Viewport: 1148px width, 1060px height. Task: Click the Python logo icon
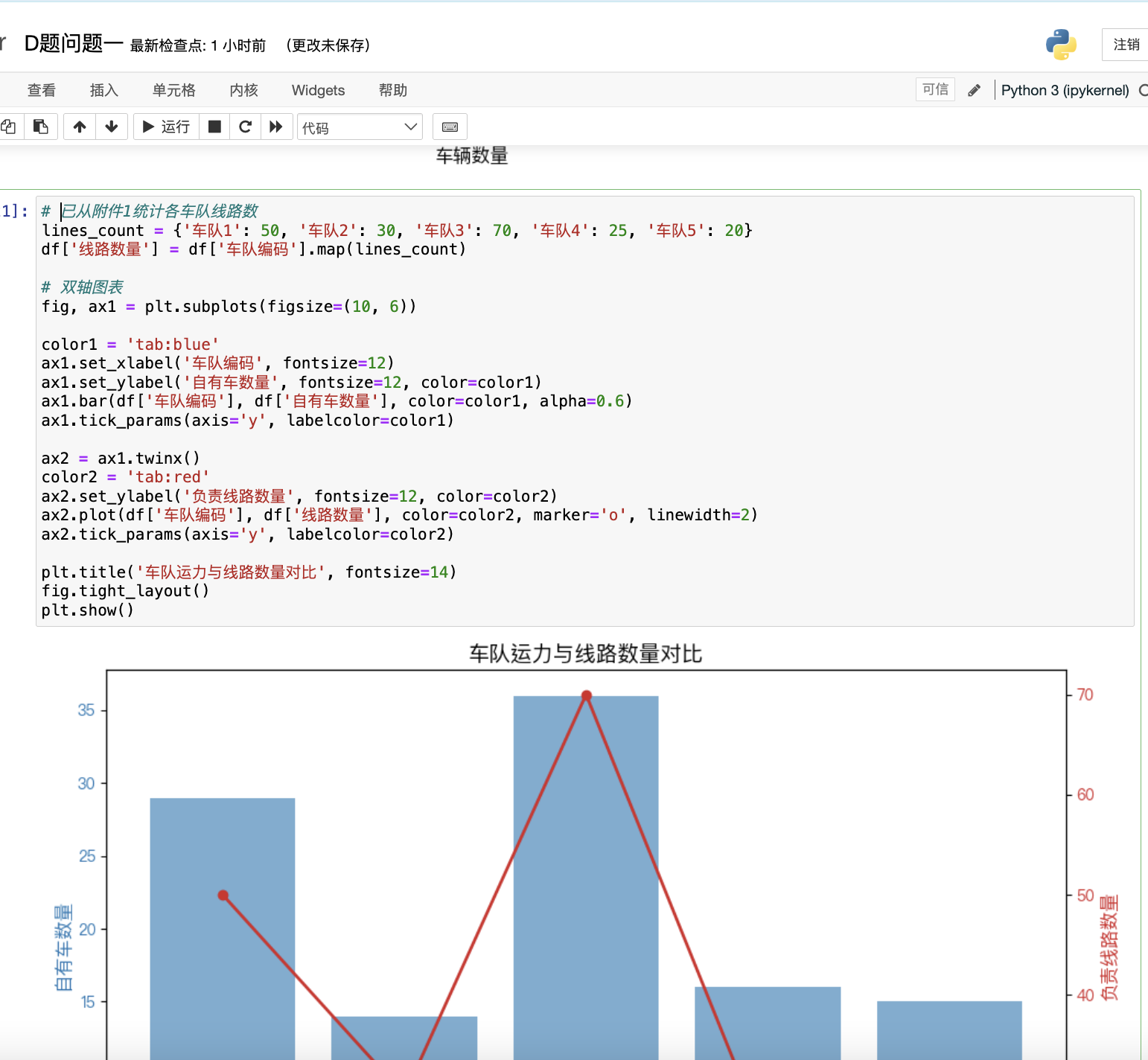pyautogui.click(x=1061, y=45)
